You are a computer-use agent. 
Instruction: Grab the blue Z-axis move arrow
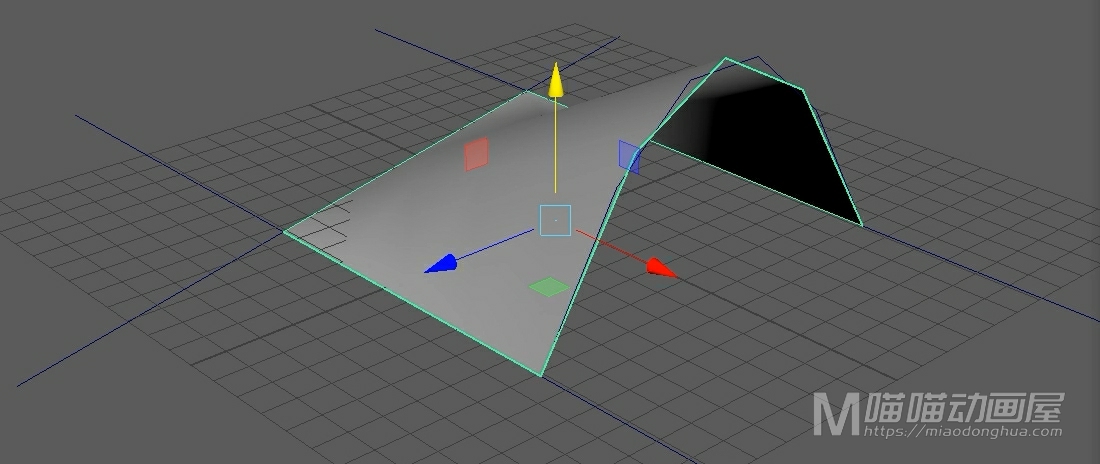click(441, 263)
